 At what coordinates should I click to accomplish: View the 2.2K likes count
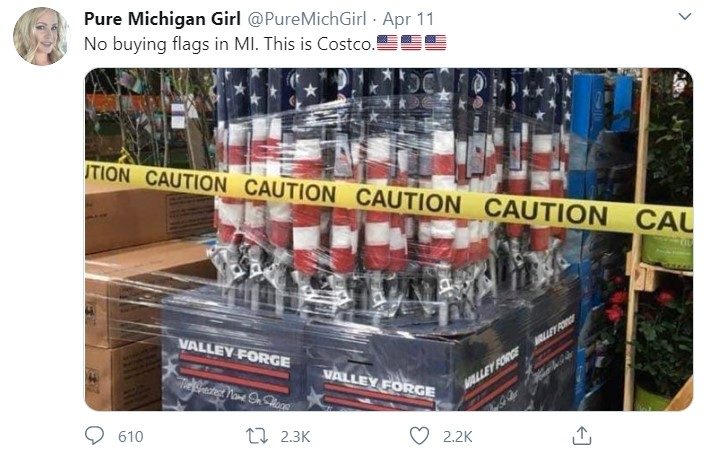tap(458, 436)
